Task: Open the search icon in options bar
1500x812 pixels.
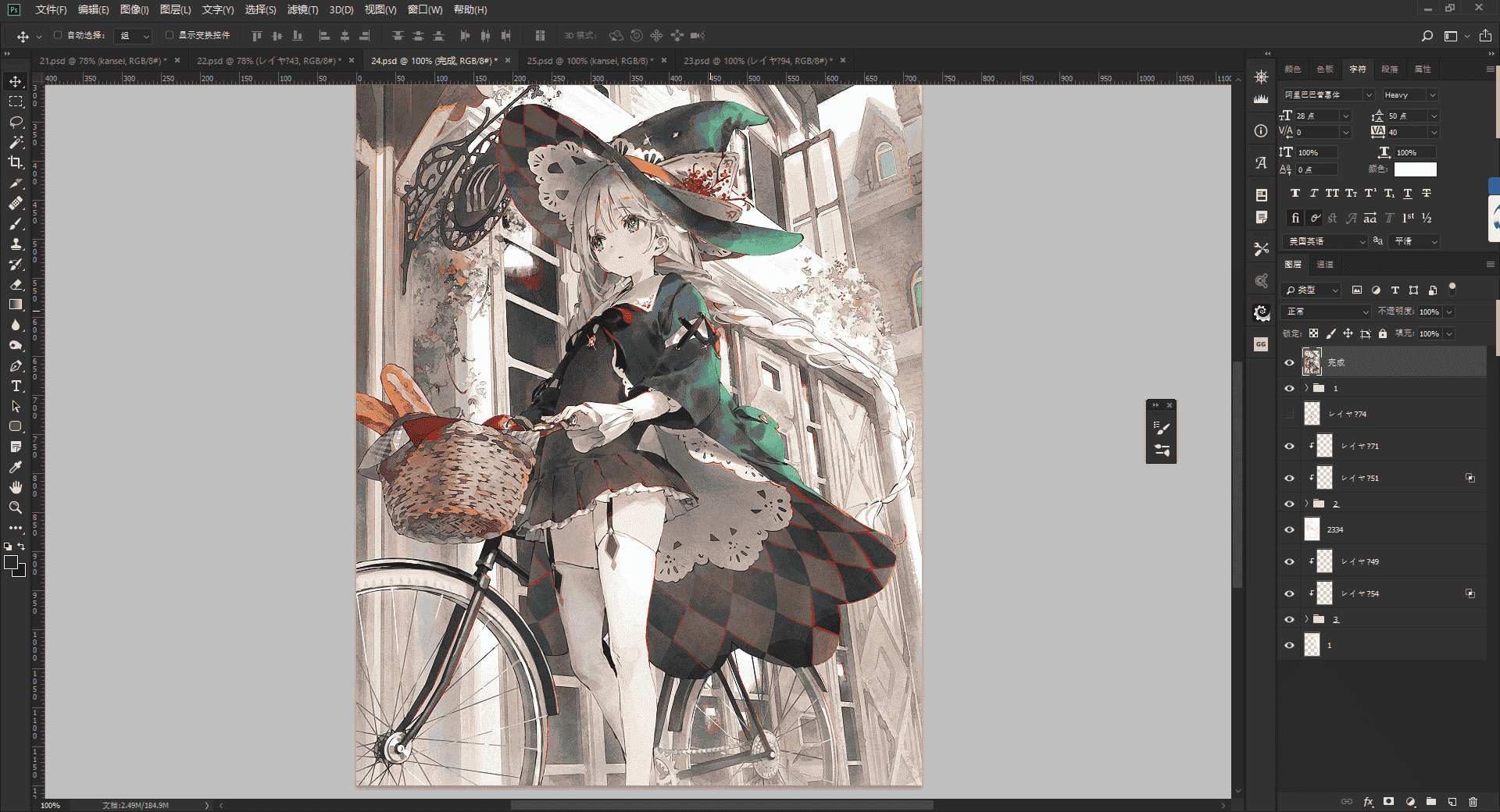Action: coord(1427,36)
